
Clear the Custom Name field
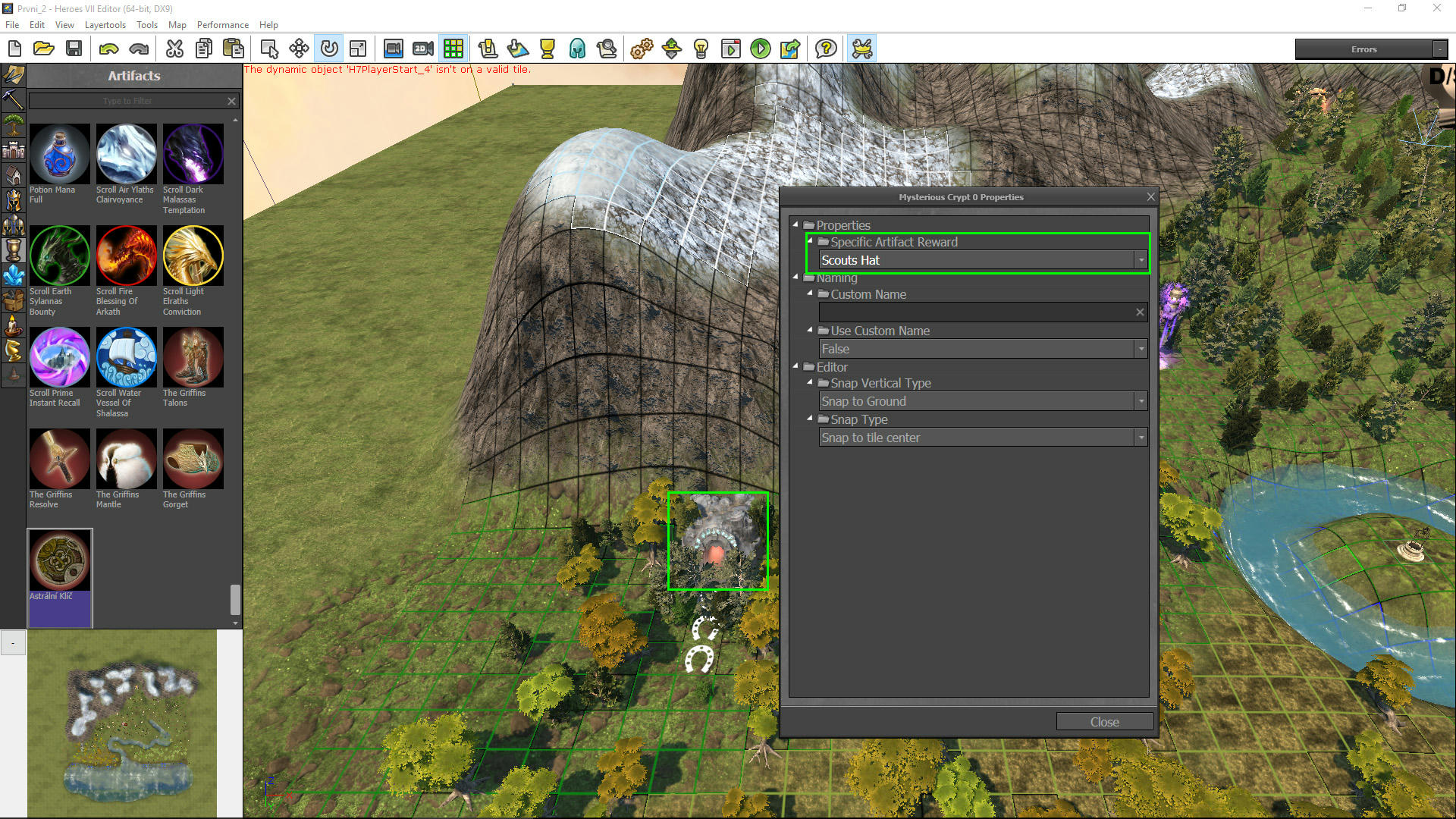(x=1140, y=312)
